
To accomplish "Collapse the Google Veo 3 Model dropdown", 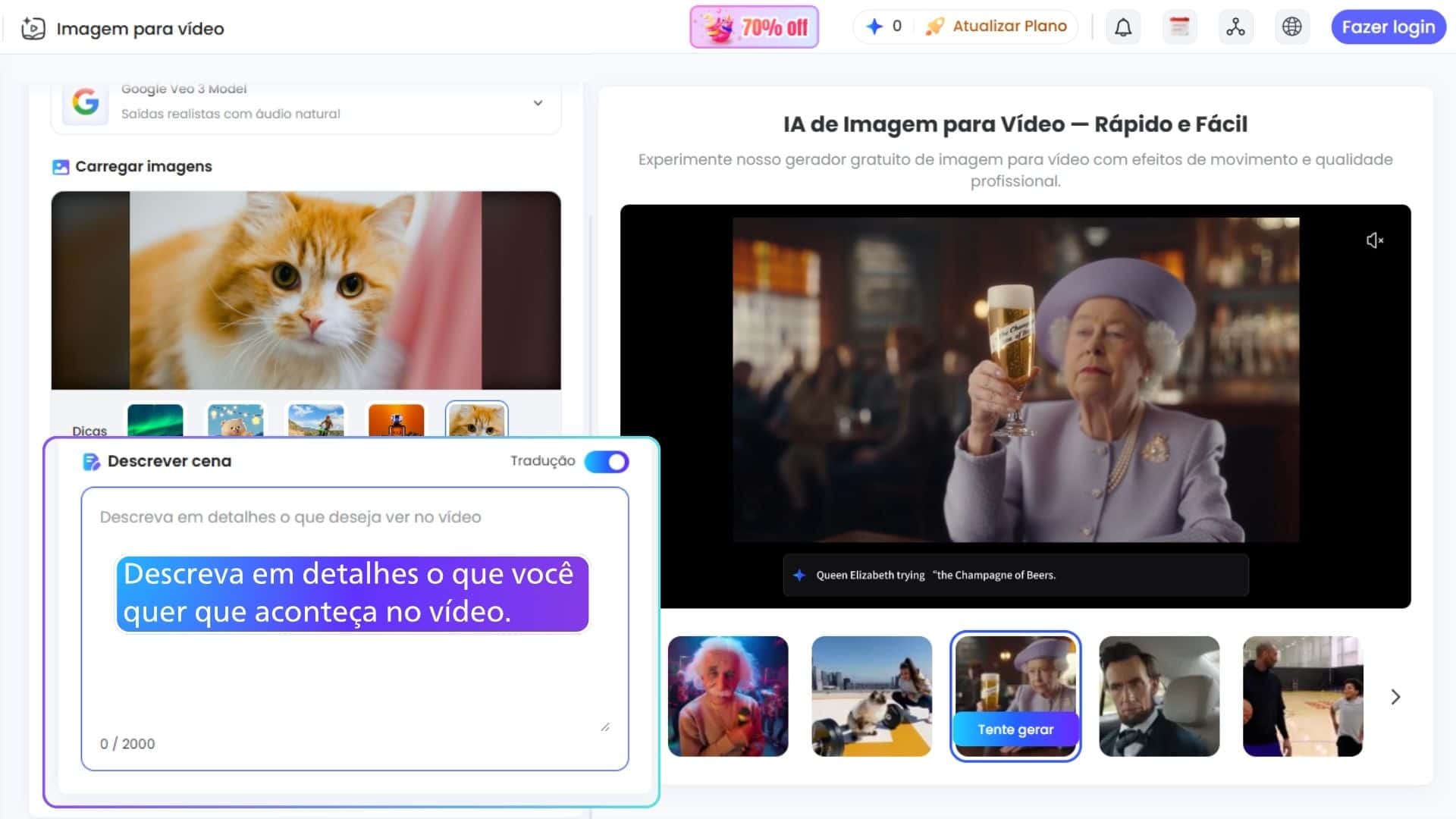I will coord(538,102).
